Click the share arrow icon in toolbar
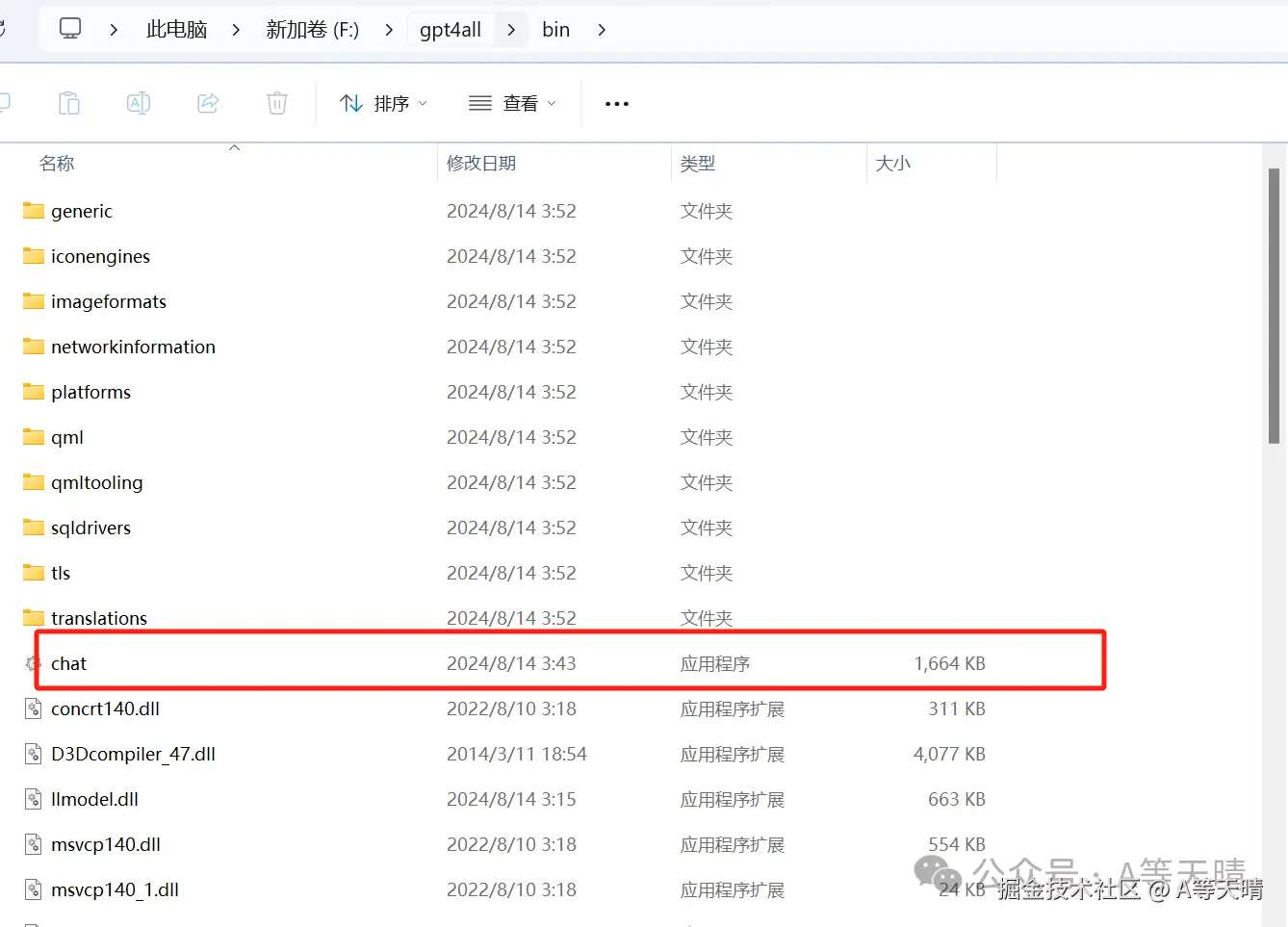1288x927 pixels. (x=208, y=103)
